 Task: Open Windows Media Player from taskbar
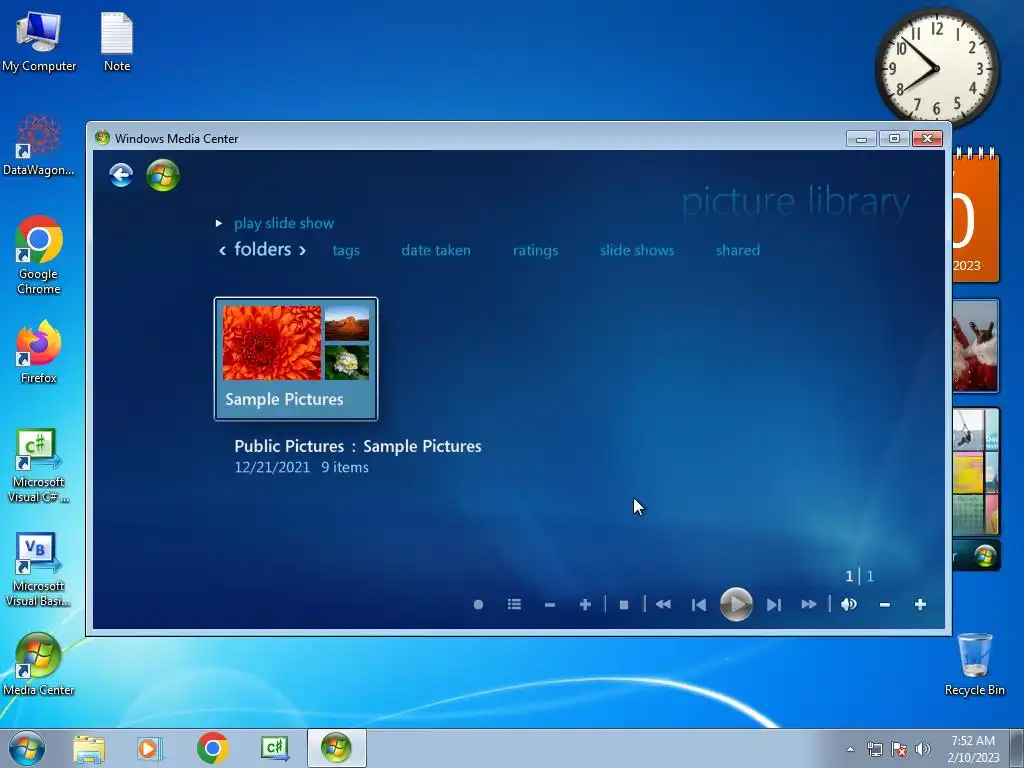point(150,748)
